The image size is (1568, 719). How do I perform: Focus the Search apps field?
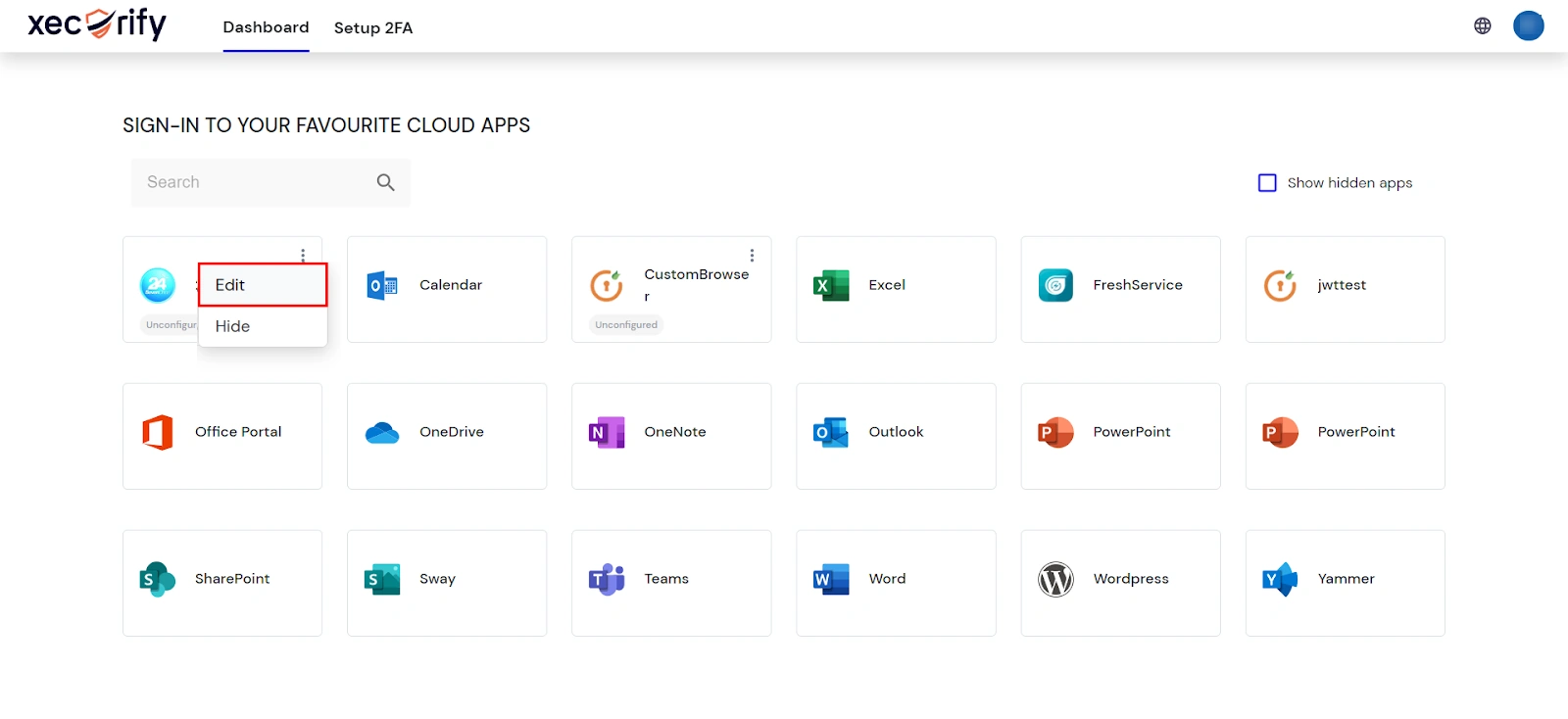(270, 182)
